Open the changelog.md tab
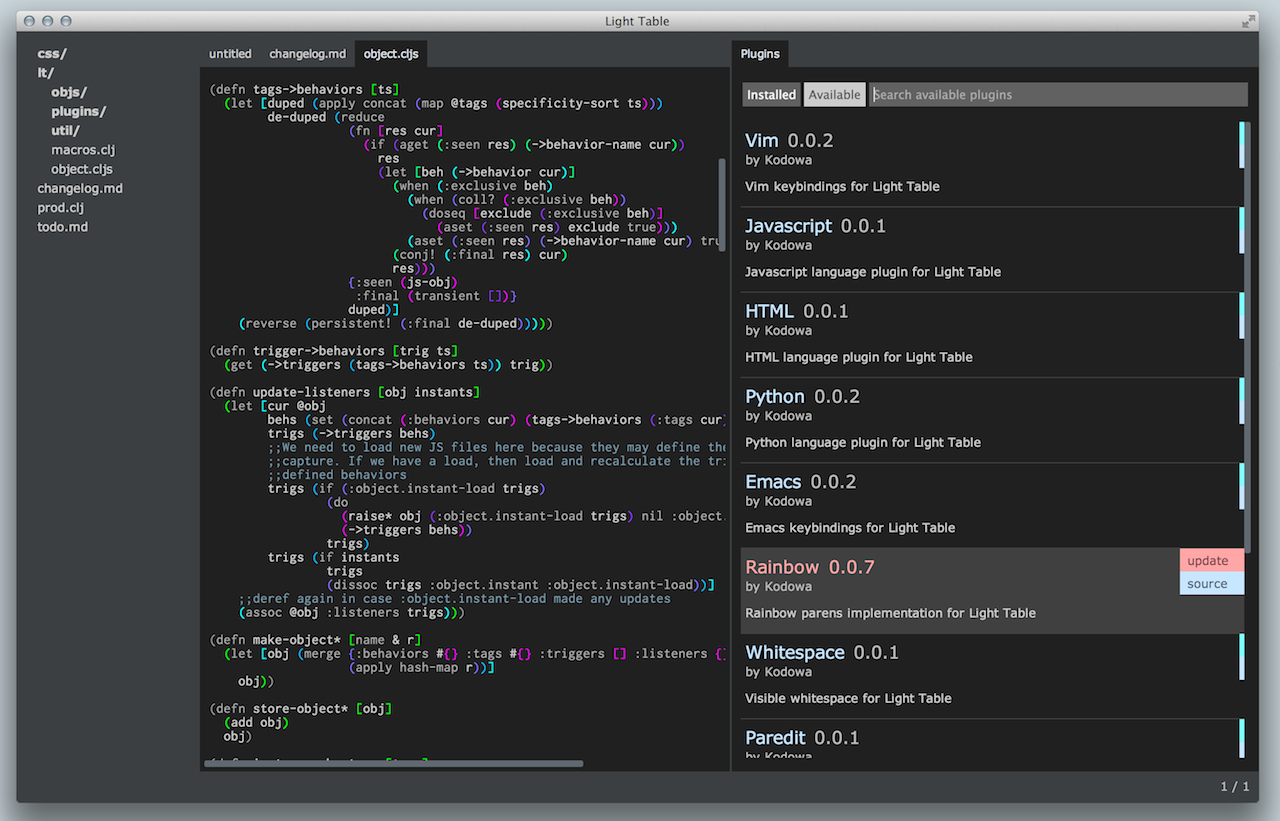 [x=307, y=54]
